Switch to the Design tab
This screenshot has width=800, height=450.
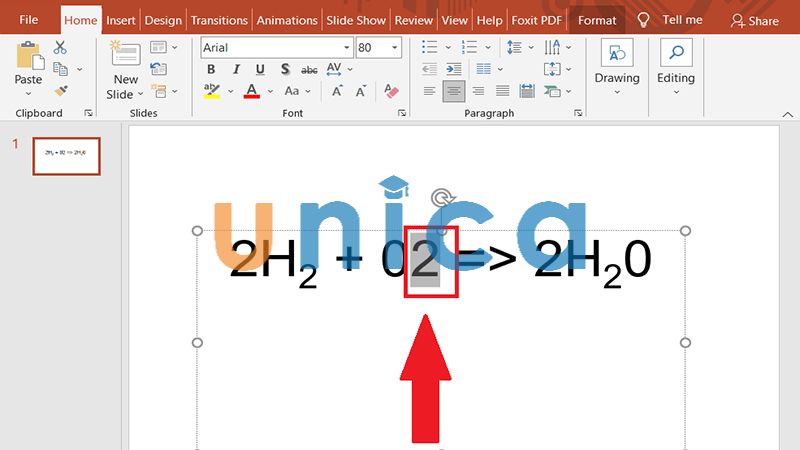coord(163,20)
